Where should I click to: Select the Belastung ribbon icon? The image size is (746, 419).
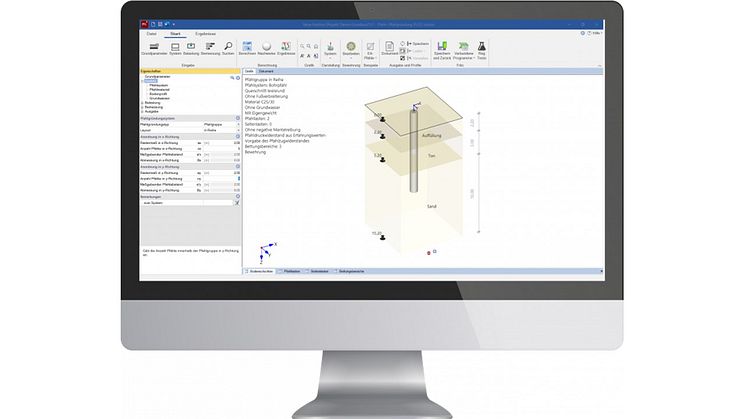pos(191,47)
